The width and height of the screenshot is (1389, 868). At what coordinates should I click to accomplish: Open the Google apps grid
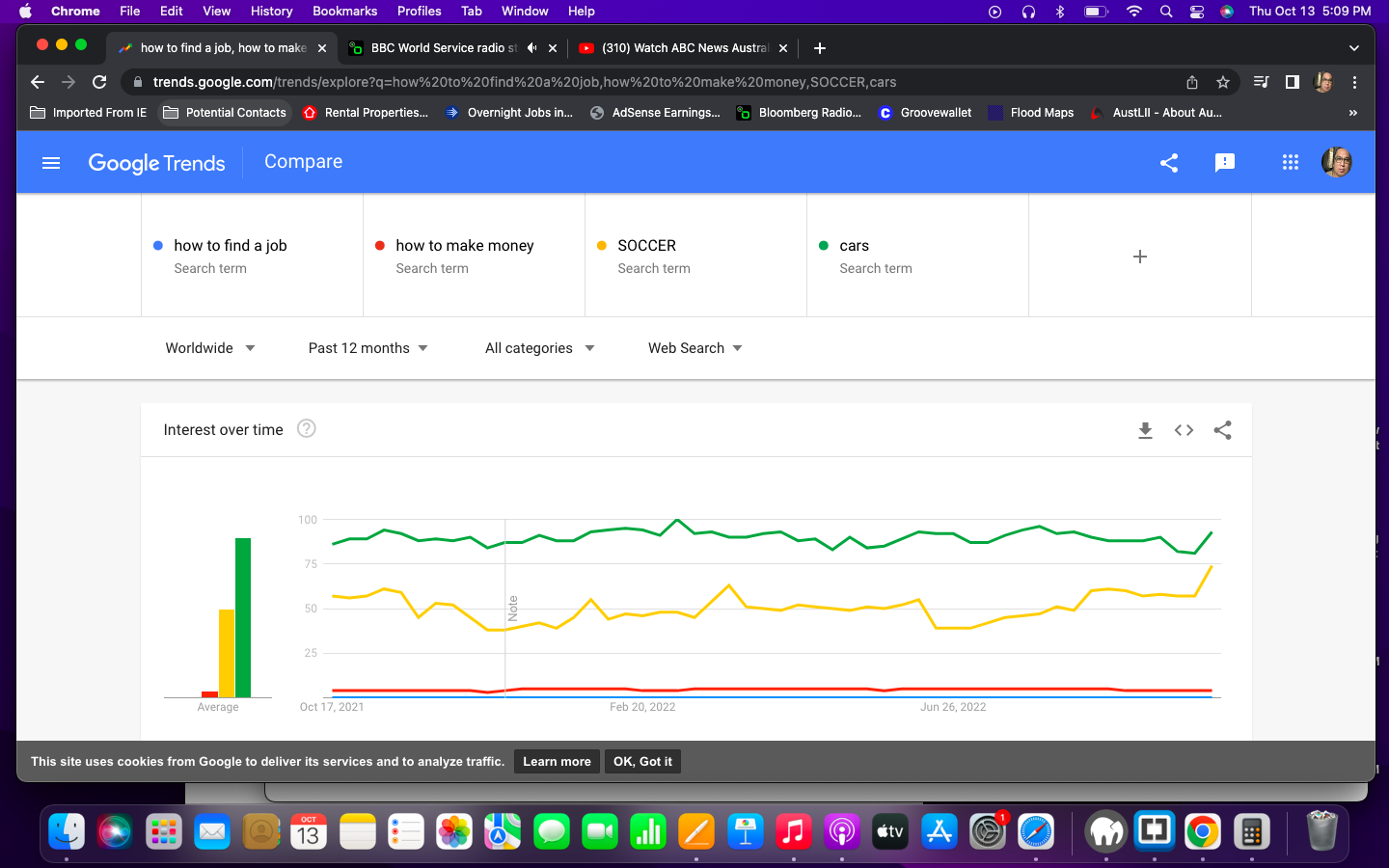tap(1291, 163)
